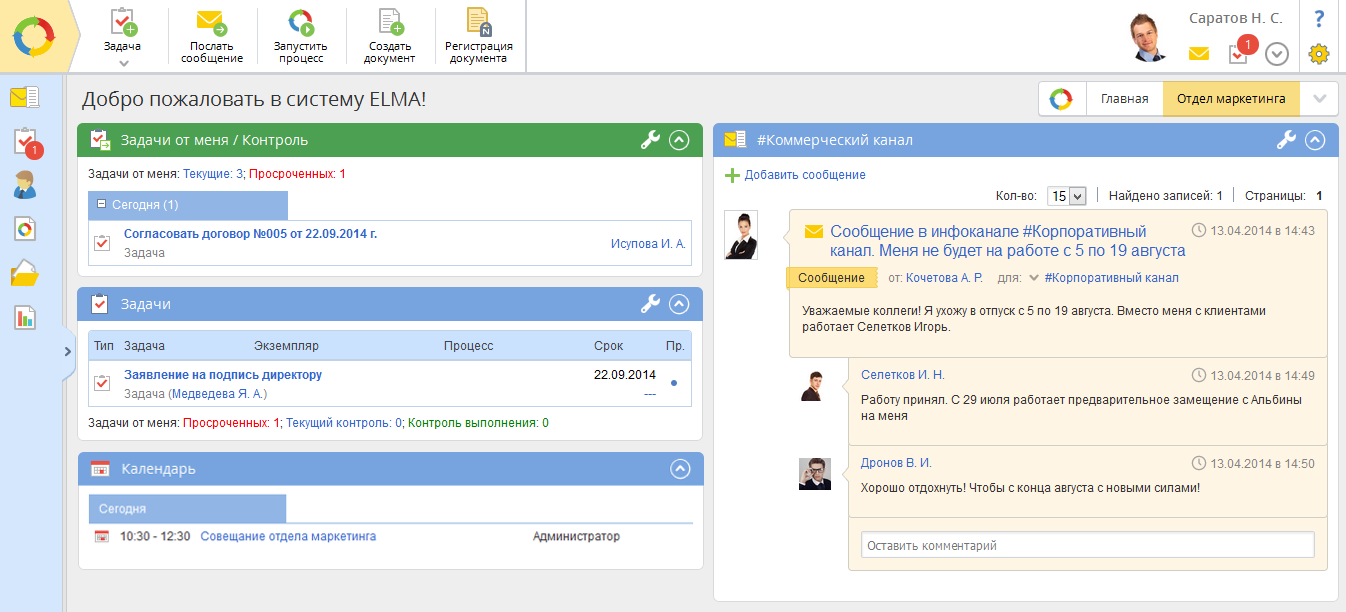Click the Оставить комментарий input field
1346x612 pixels.
[1086, 545]
